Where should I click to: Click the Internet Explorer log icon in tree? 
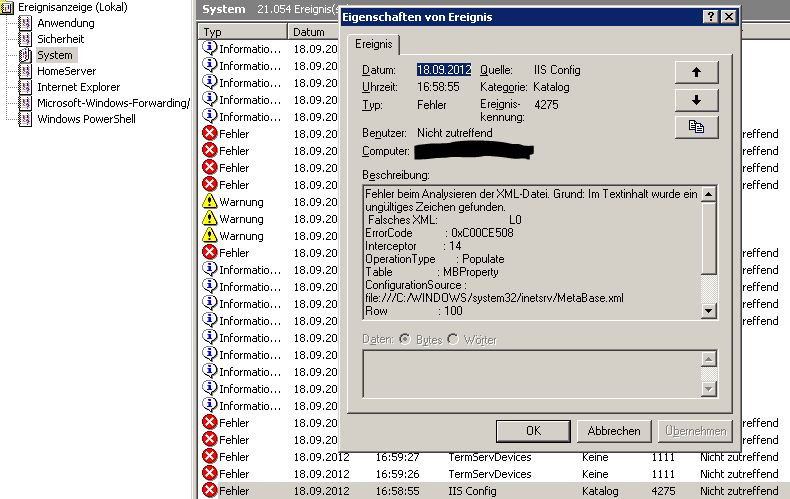click(26, 87)
